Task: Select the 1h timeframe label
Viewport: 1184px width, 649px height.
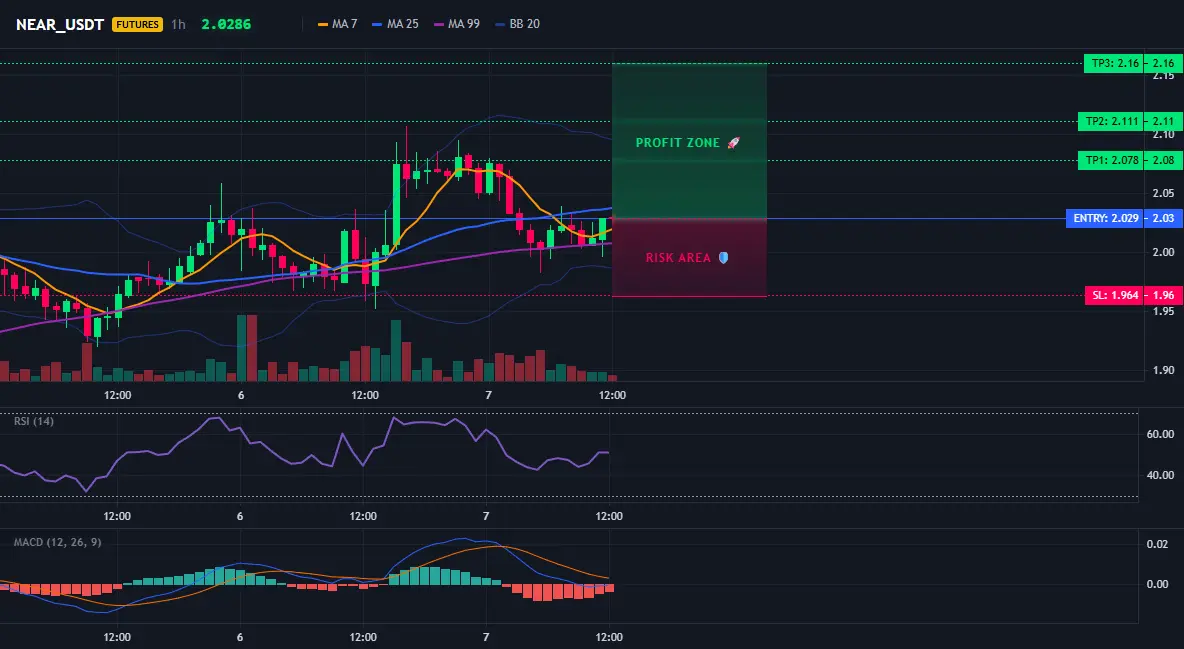Action: 178,24
